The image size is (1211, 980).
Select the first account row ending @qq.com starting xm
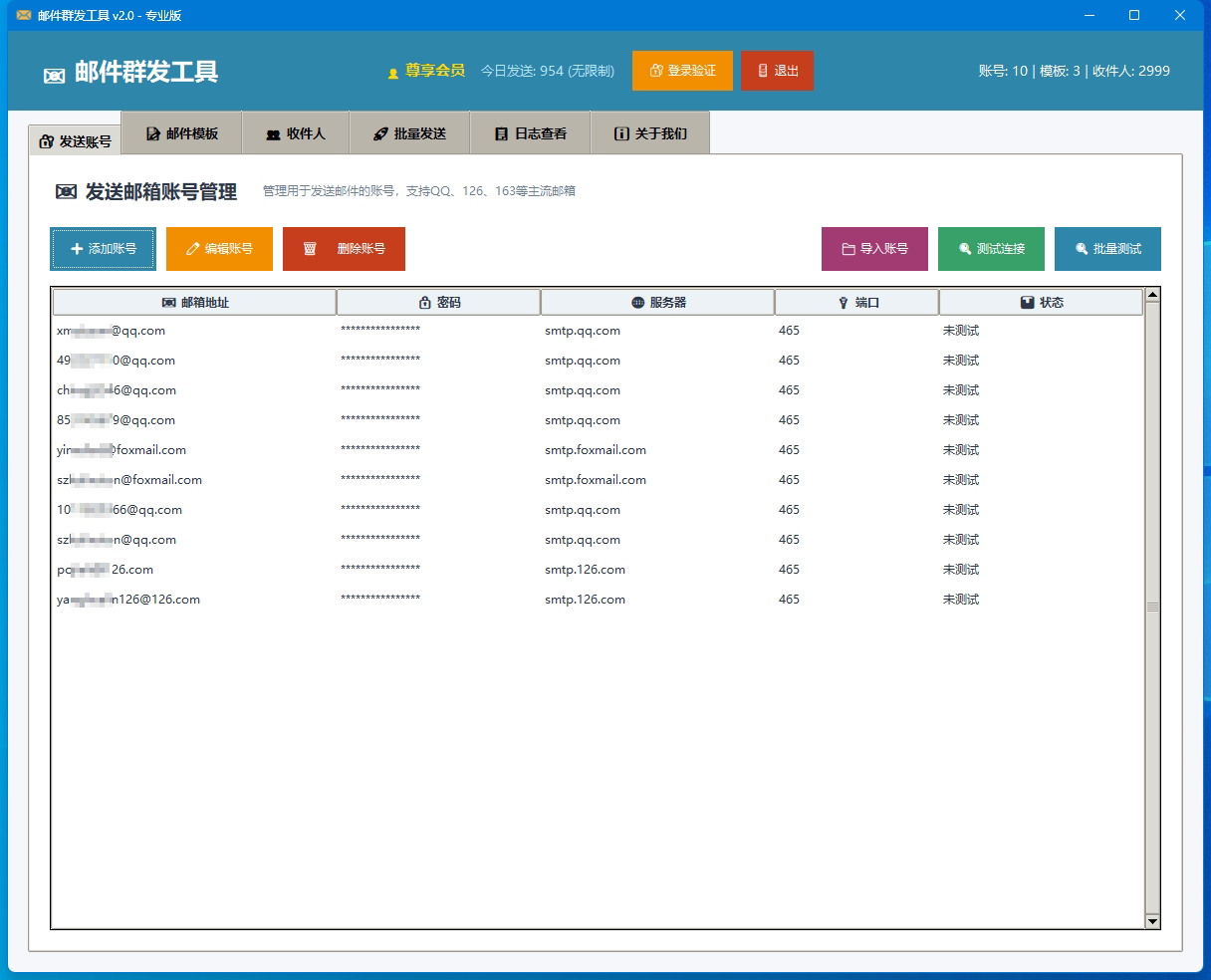[x=598, y=331]
